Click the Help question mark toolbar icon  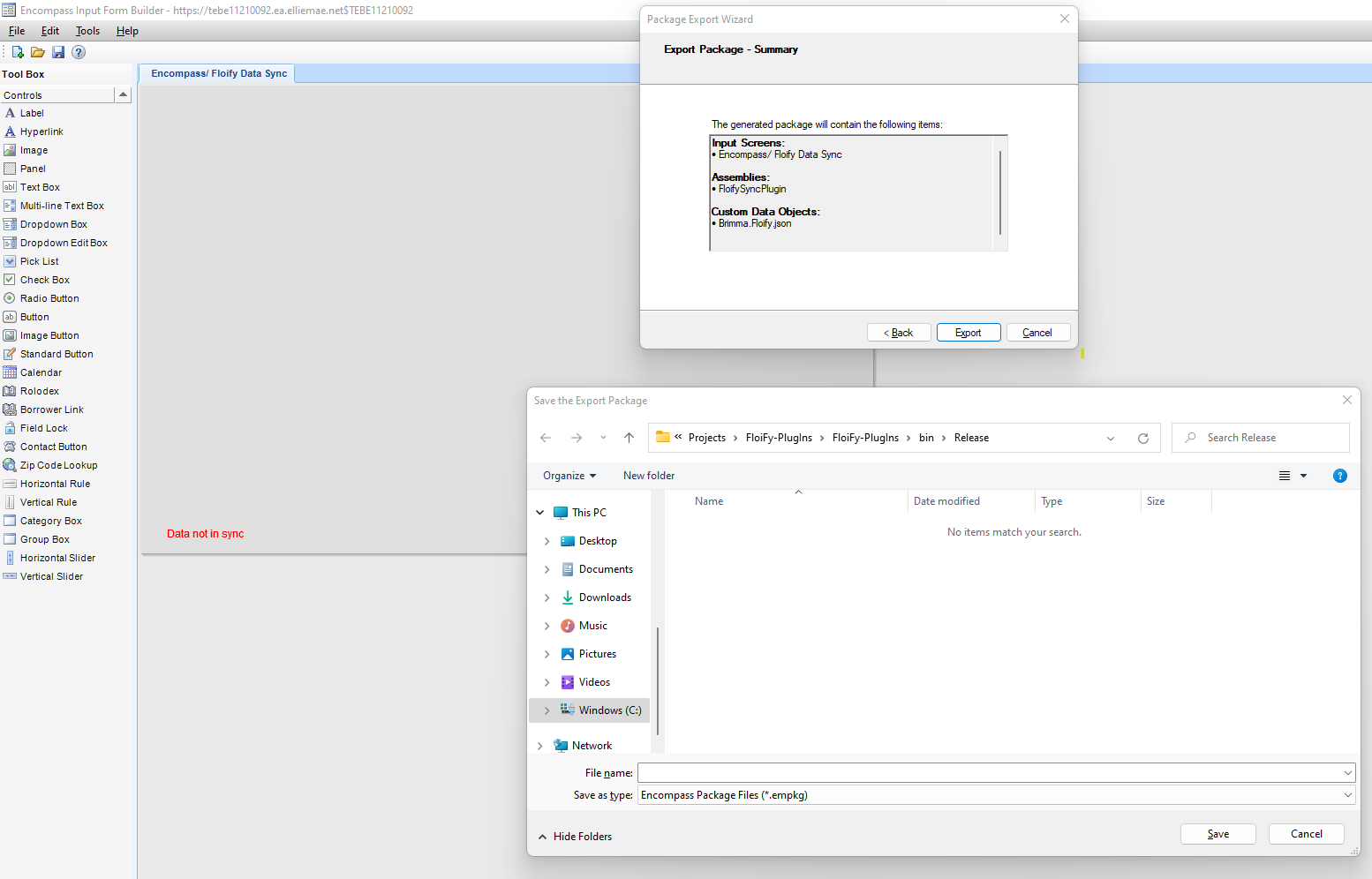click(x=79, y=52)
